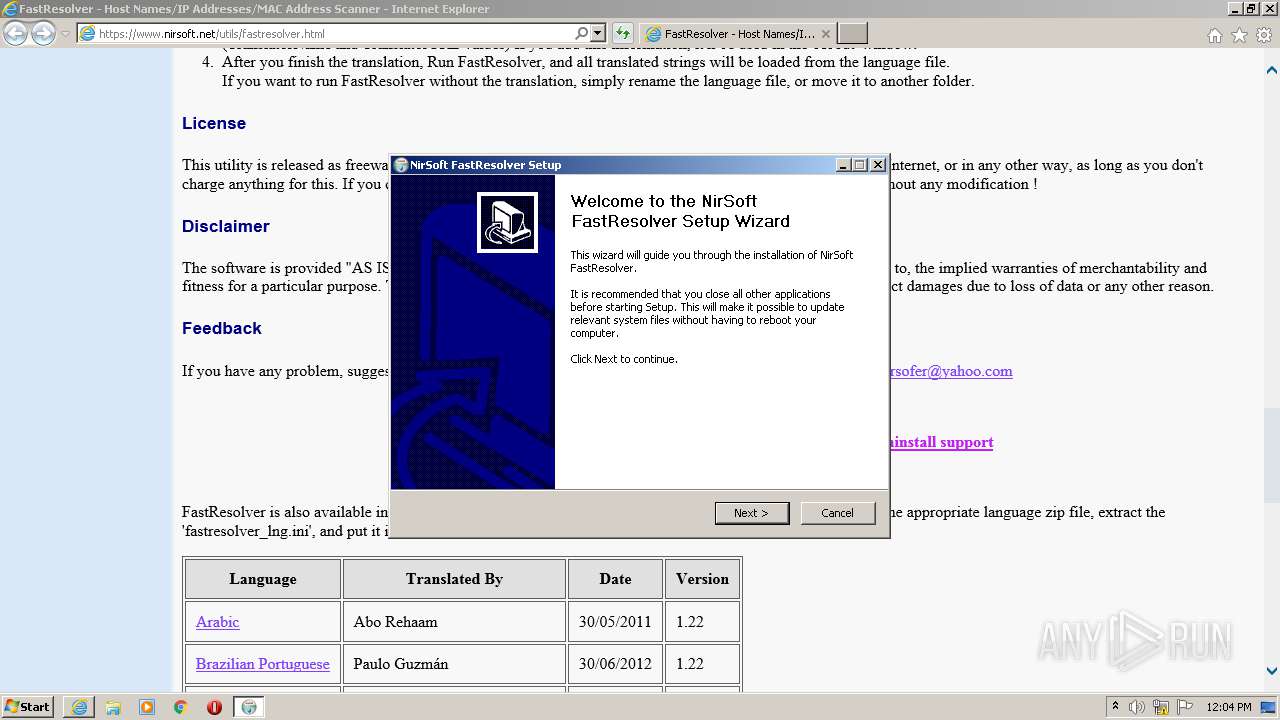Click the License heading
This screenshot has height=720, width=1280.
(214, 123)
